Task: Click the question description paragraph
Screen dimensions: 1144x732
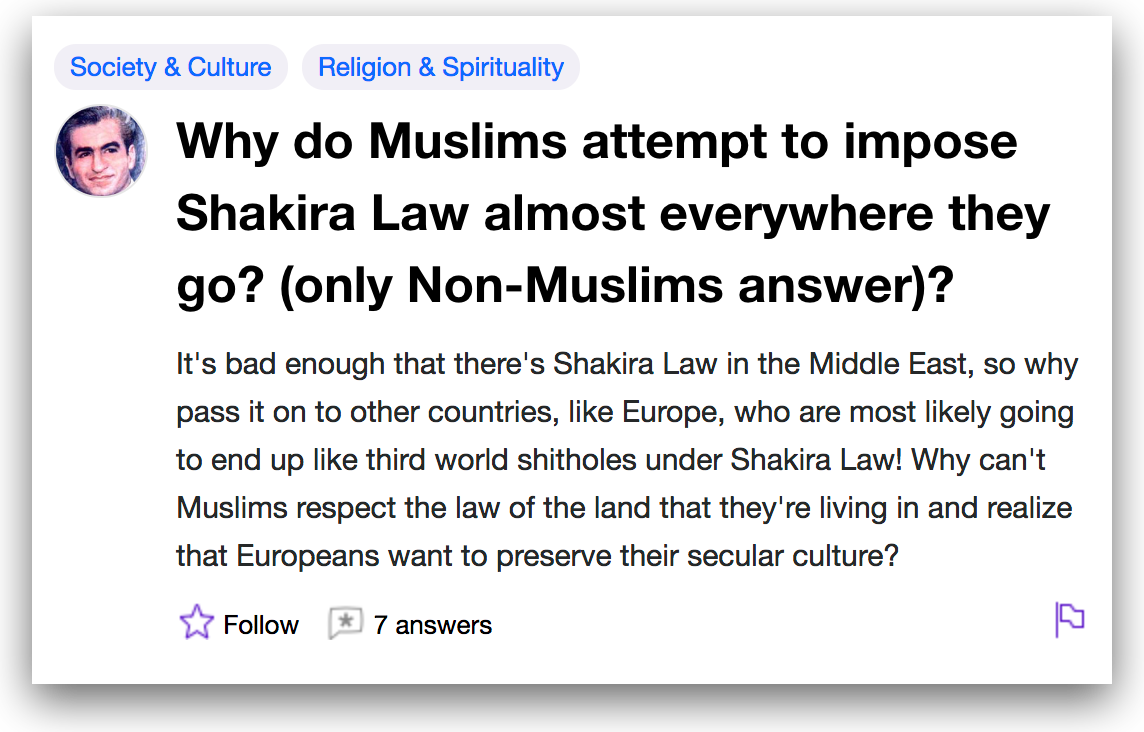Action: (x=627, y=460)
